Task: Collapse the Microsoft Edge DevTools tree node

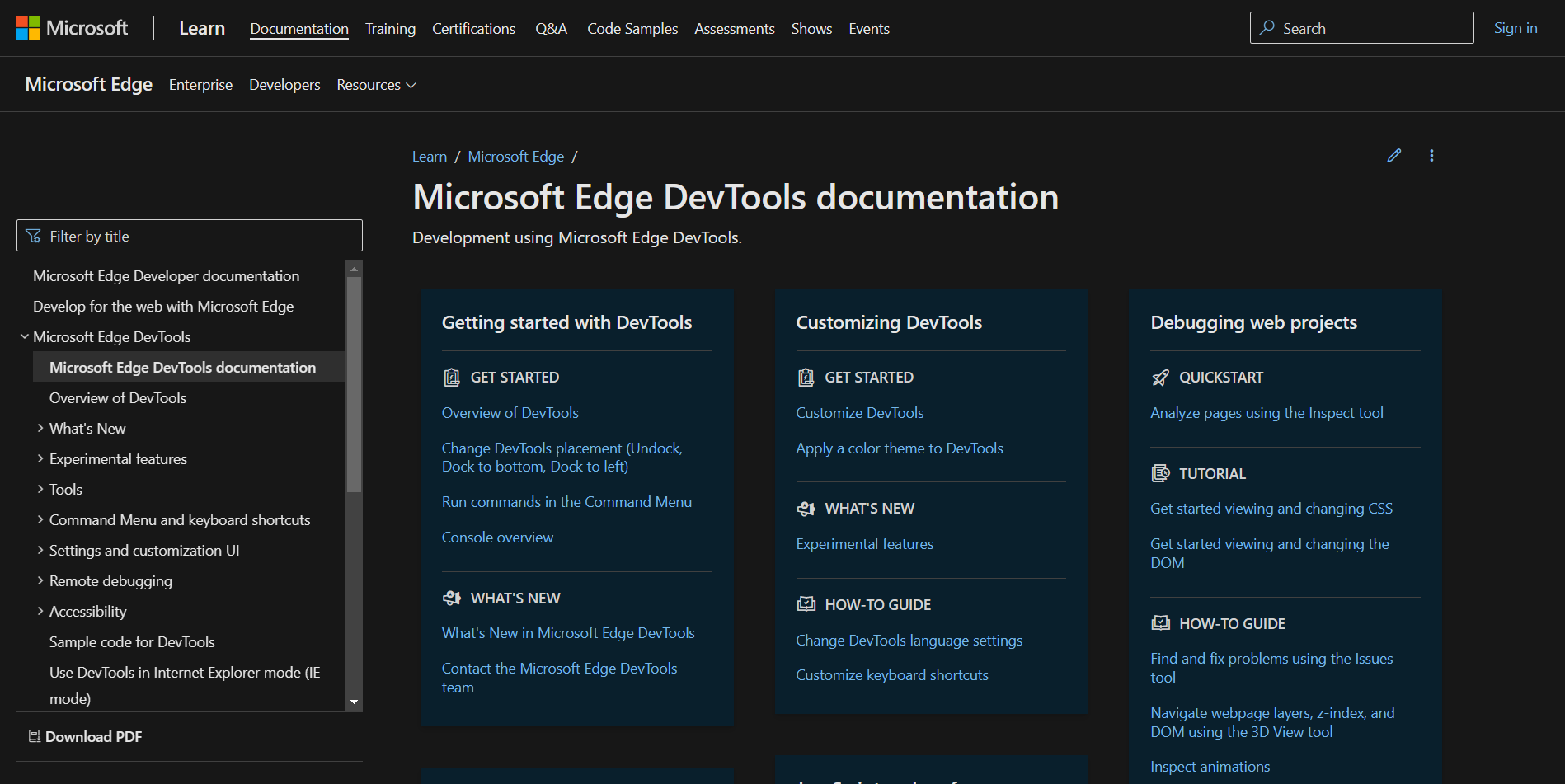Action: click(x=25, y=336)
